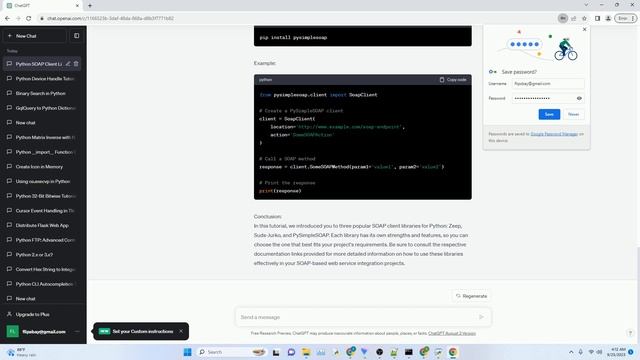Rename the Python SOAP Client chat with pencil icon
Image resolution: width=640 pixels, height=360 pixels.
click(x=68, y=64)
